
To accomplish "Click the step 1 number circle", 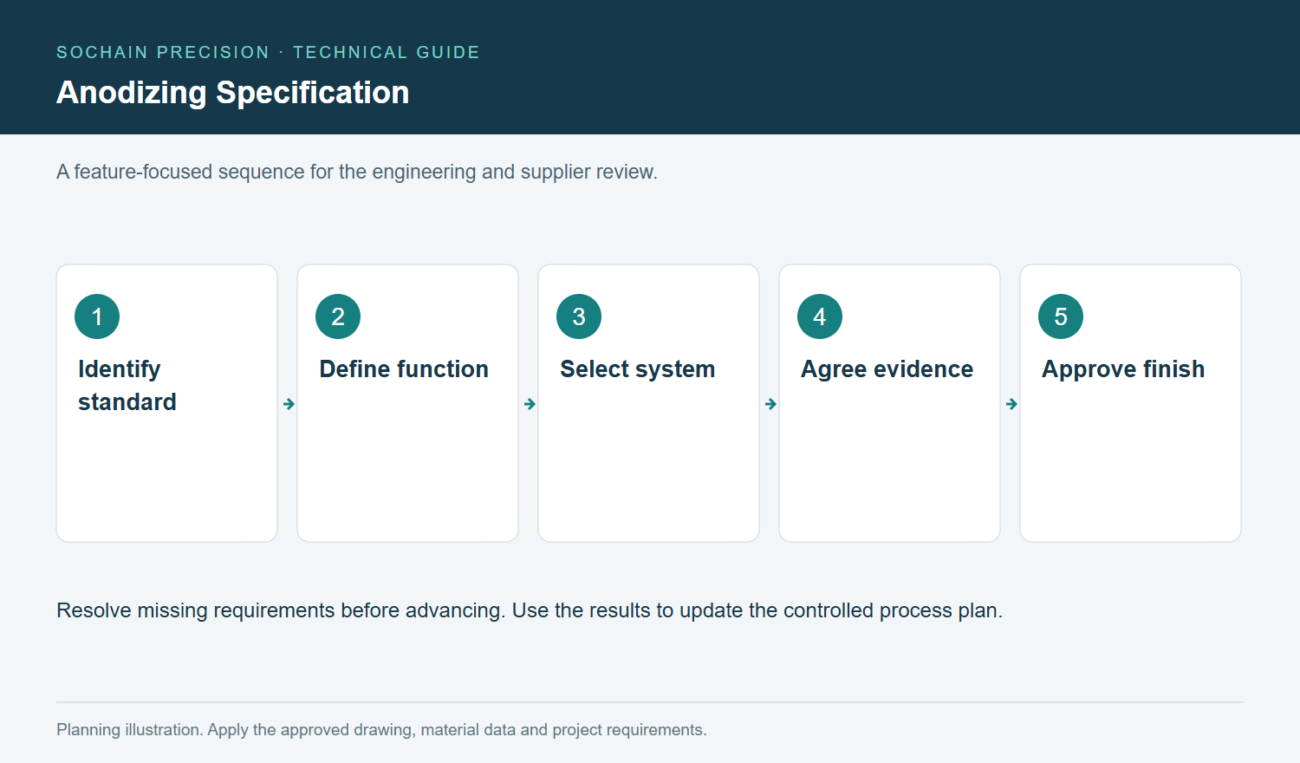I will [x=97, y=317].
